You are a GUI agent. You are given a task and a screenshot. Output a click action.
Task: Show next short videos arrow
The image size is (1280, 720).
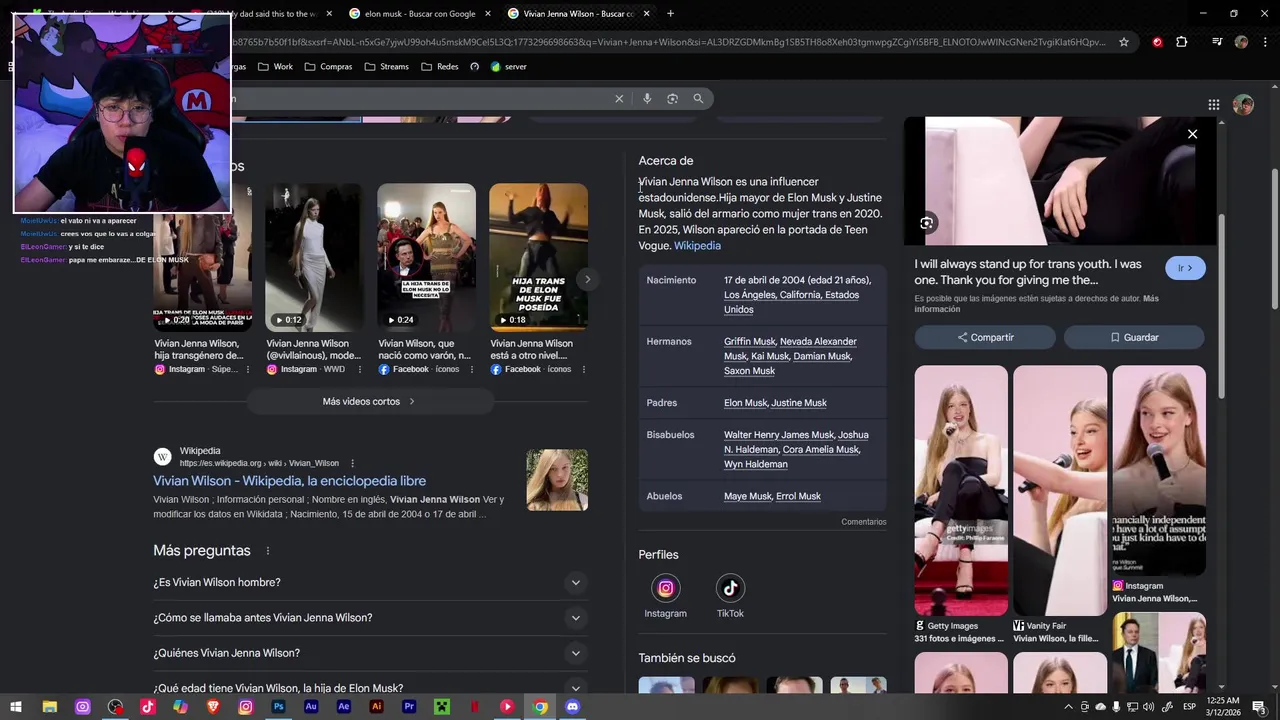tap(588, 280)
